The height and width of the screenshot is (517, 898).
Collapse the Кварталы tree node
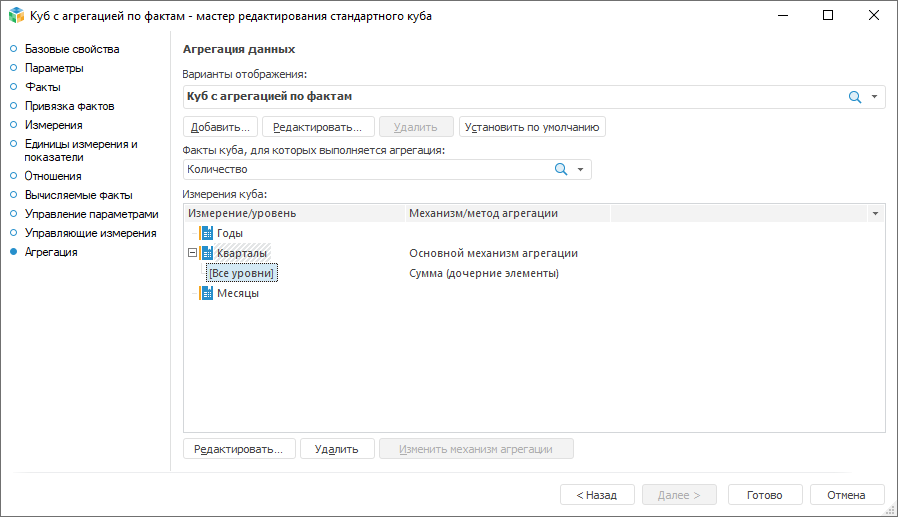pyautogui.click(x=192, y=253)
